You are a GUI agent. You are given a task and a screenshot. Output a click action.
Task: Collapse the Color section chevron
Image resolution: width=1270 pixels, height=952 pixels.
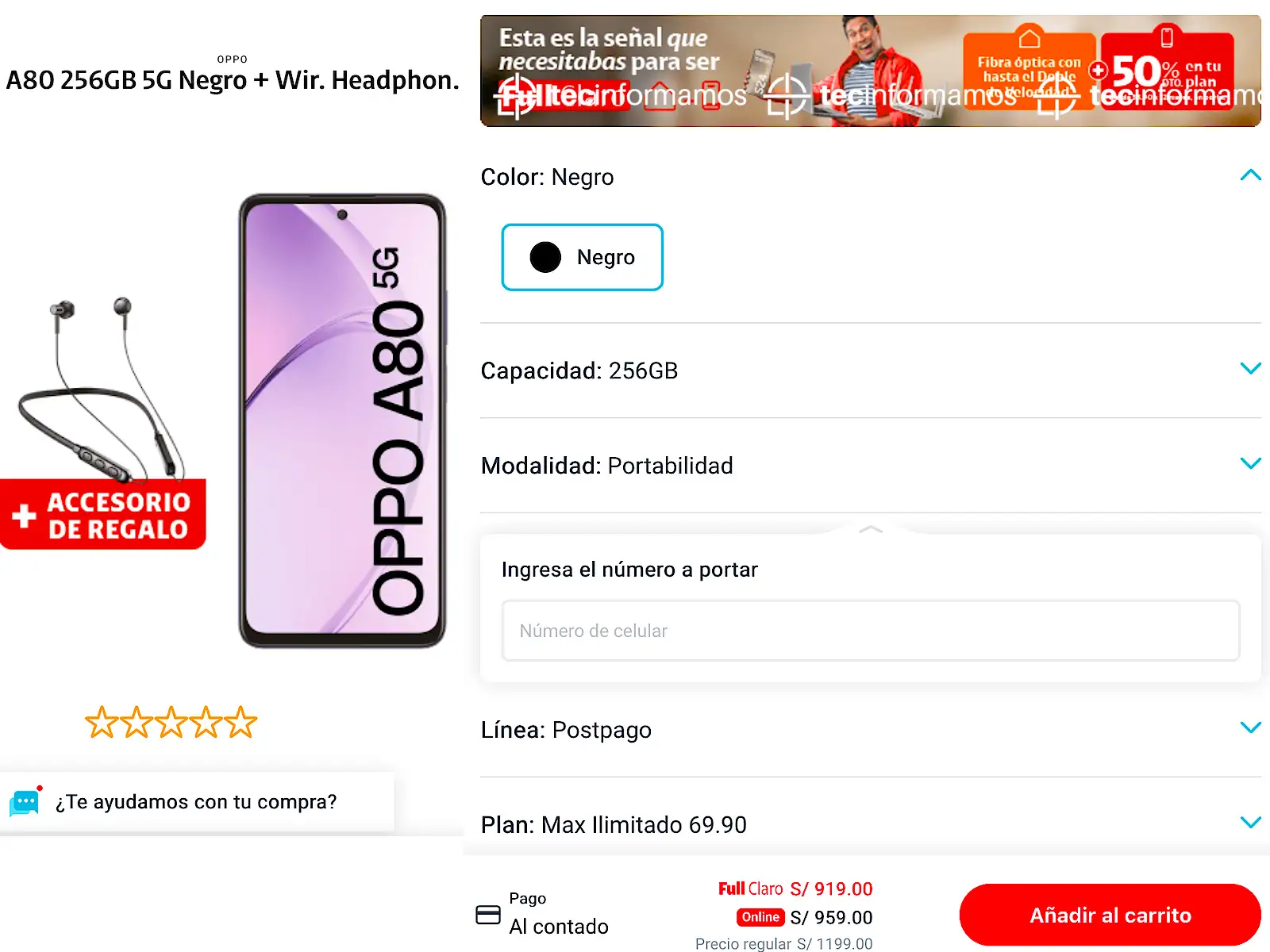(1250, 175)
